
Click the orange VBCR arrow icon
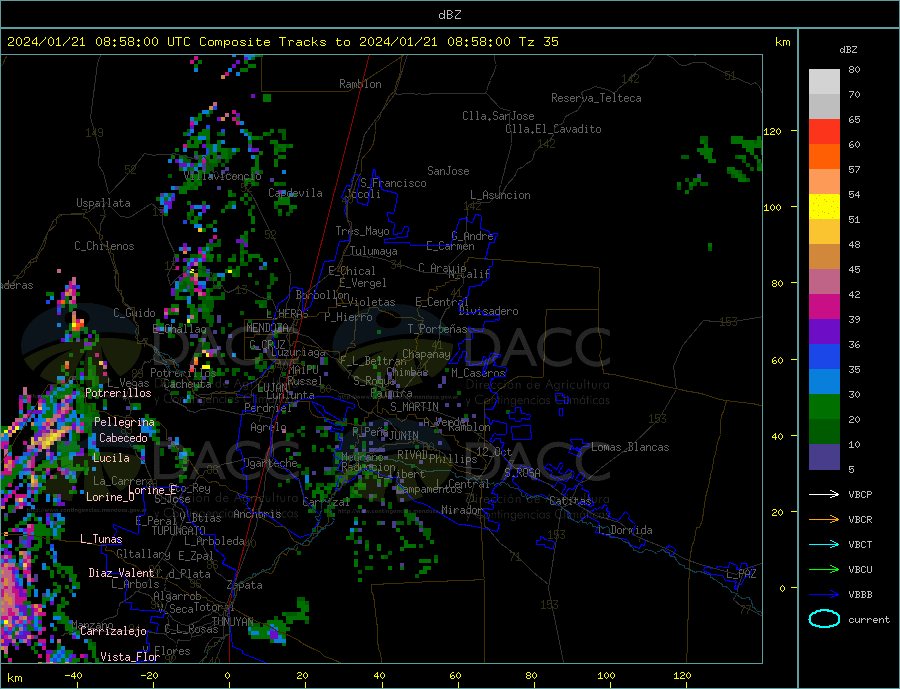pyautogui.click(x=824, y=520)
